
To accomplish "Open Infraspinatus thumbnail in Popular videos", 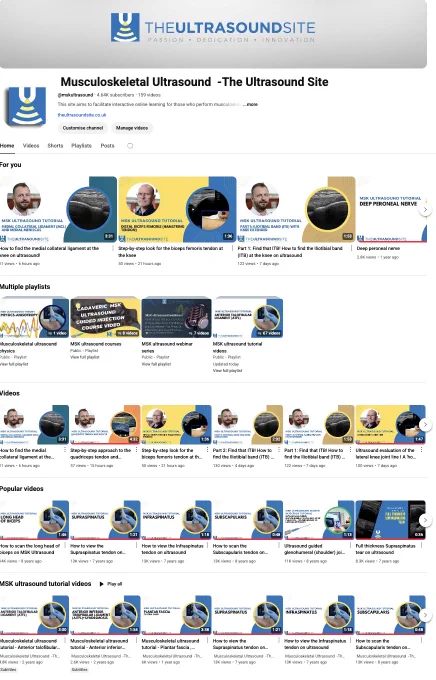I will click(177, 520).
